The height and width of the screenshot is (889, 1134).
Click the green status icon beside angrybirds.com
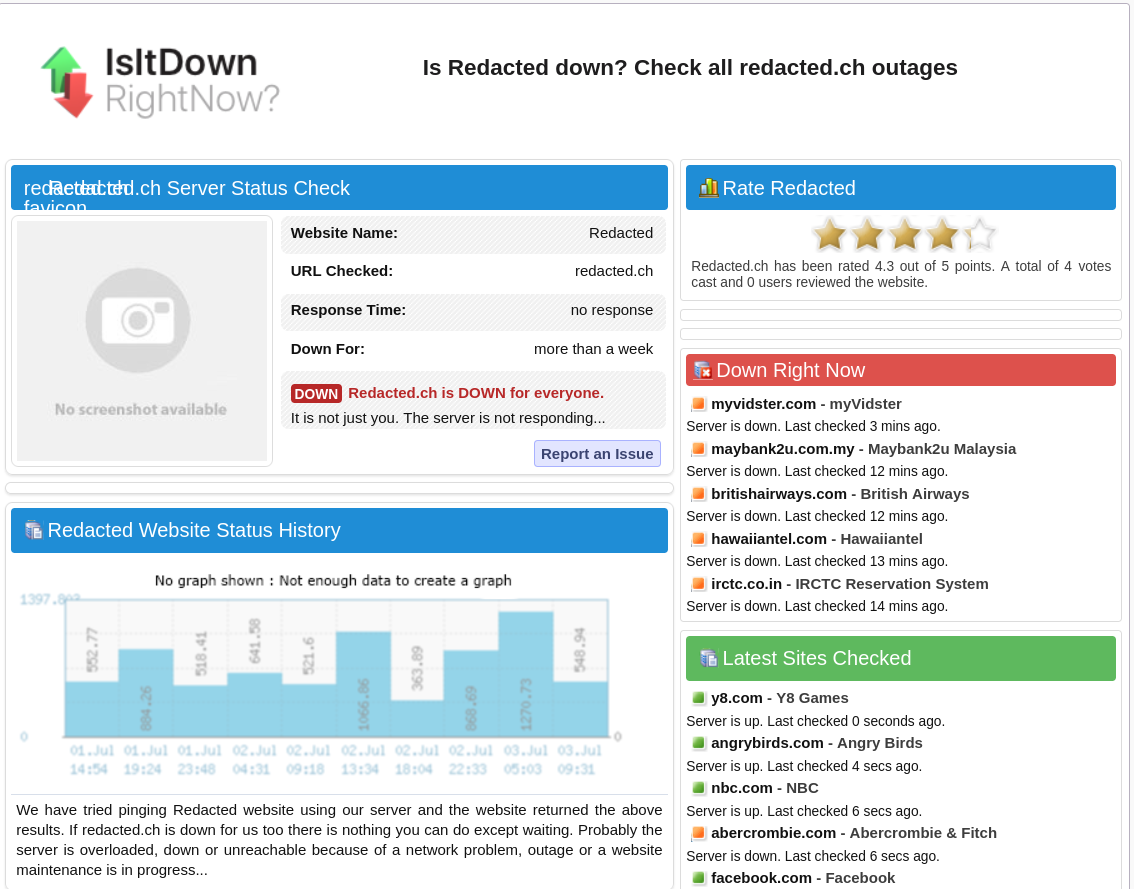[698, 743]
